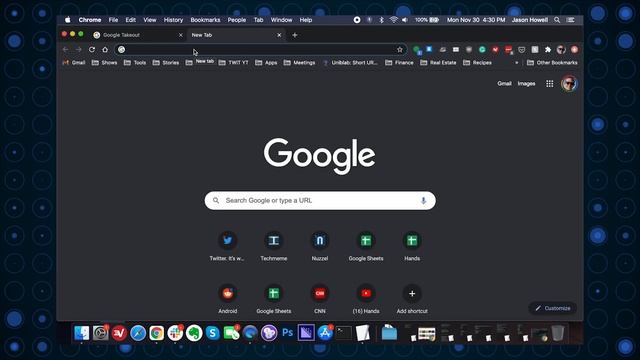Viewport: 640px width, 360px height.
Task: Expand the Other Bookmarks folder
Action: pyautogui.click(x=552, y=63)
